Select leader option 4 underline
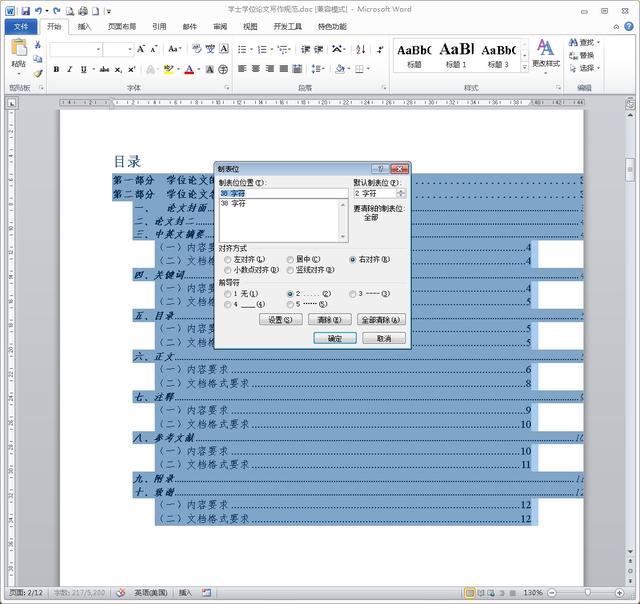 [x=228, y=304]
